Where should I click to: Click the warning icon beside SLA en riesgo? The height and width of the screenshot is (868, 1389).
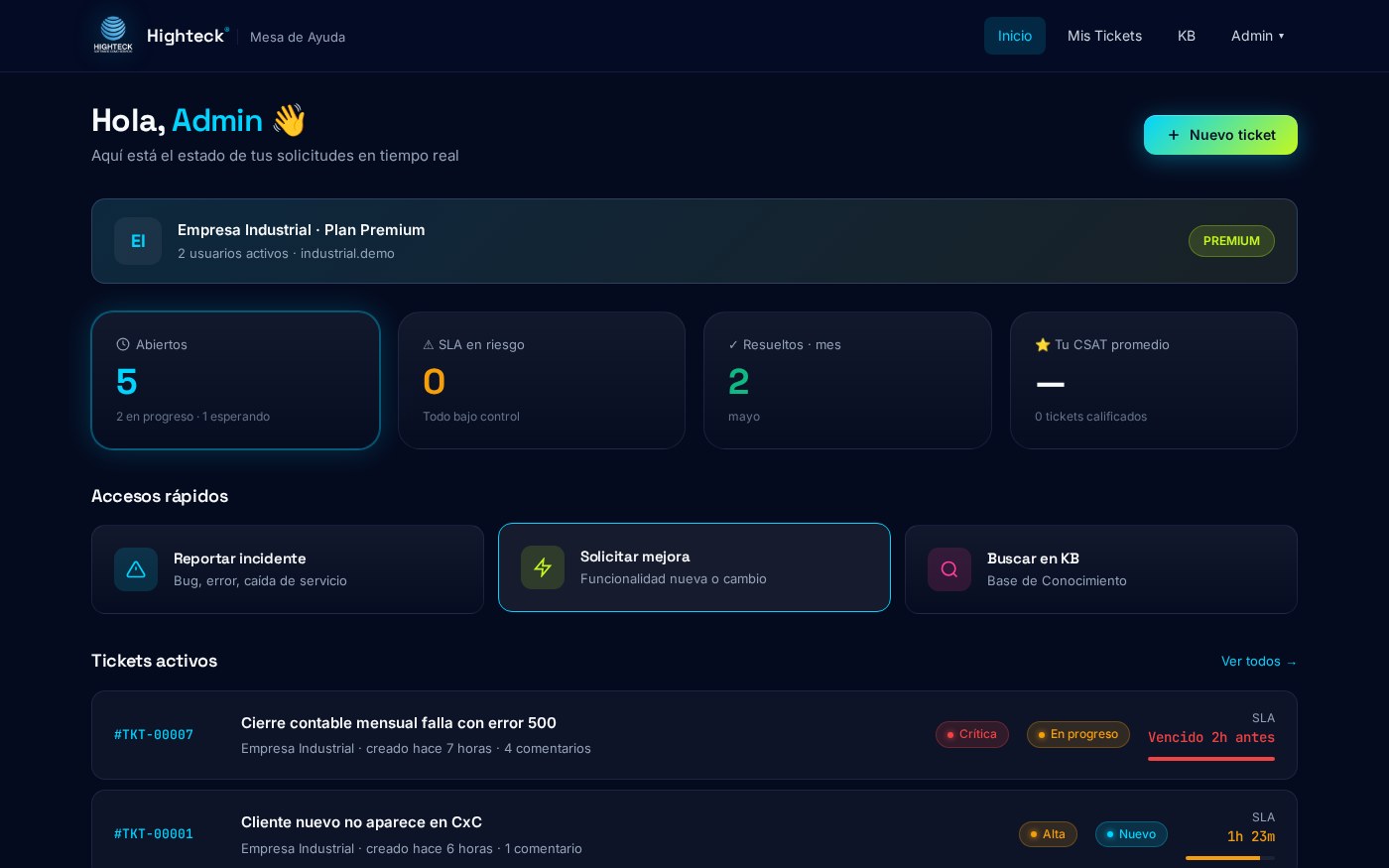click(429, 344)
